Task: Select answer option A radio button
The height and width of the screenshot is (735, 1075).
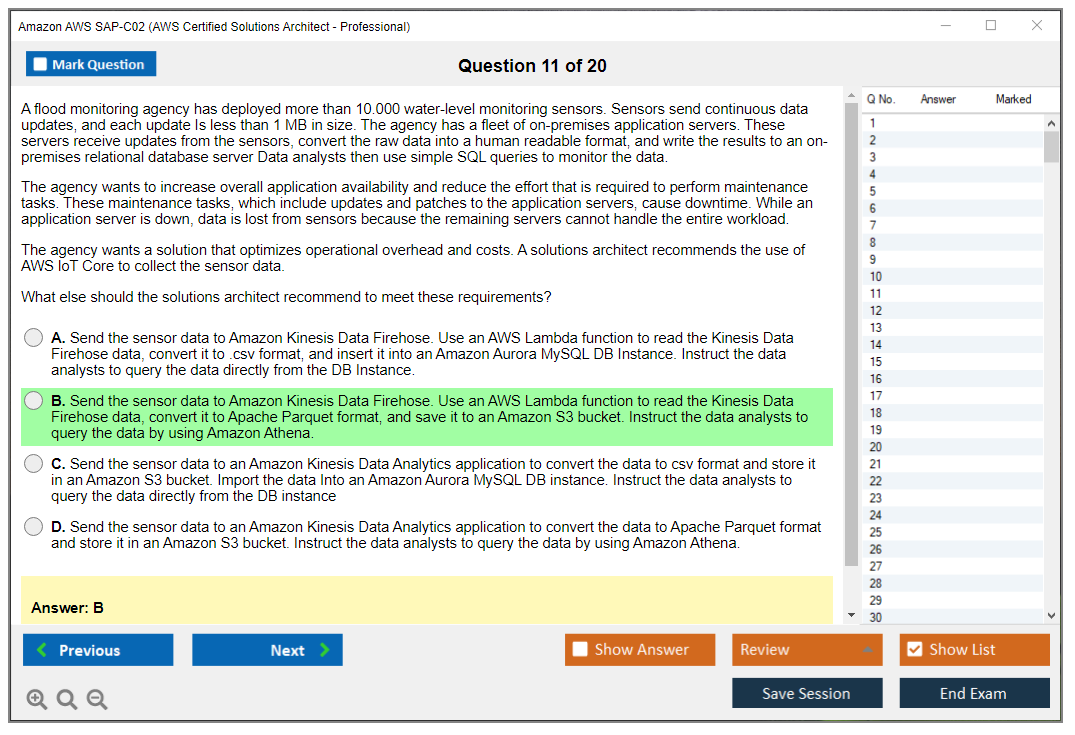Action: 34,338
